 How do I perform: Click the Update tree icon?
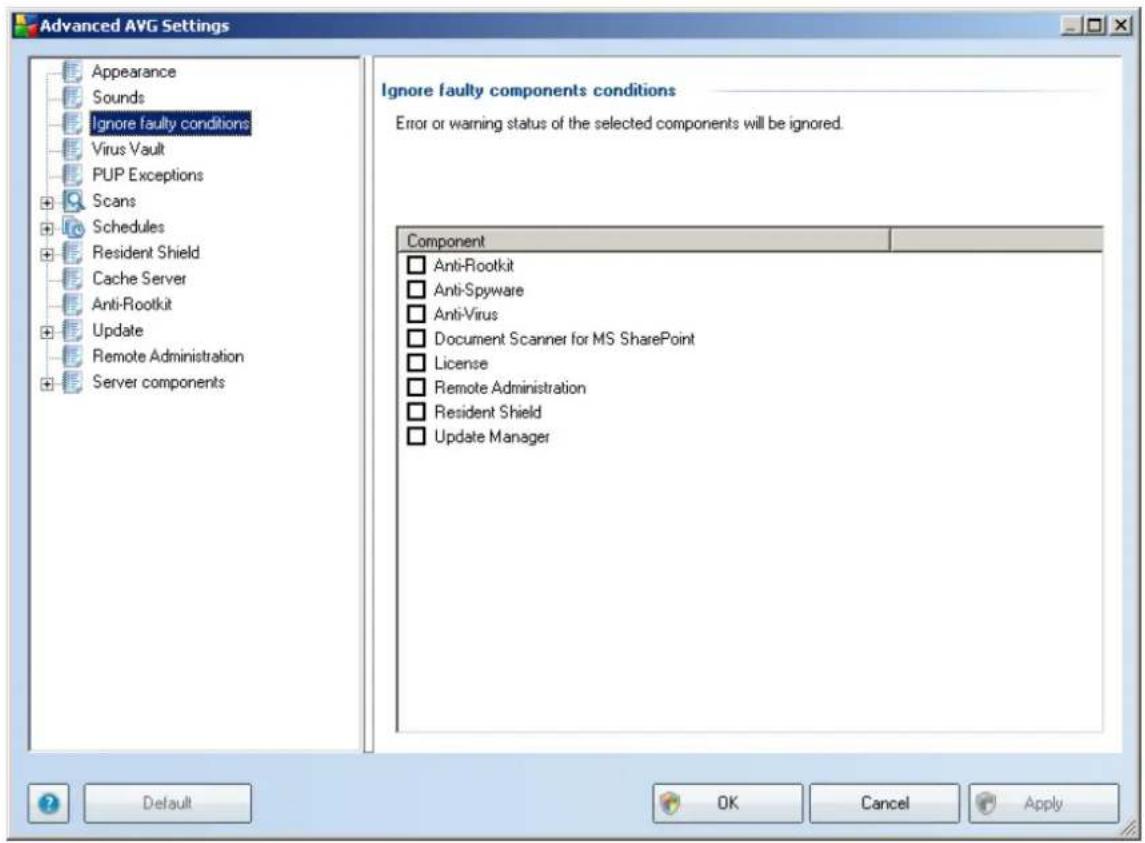point(72,330)
